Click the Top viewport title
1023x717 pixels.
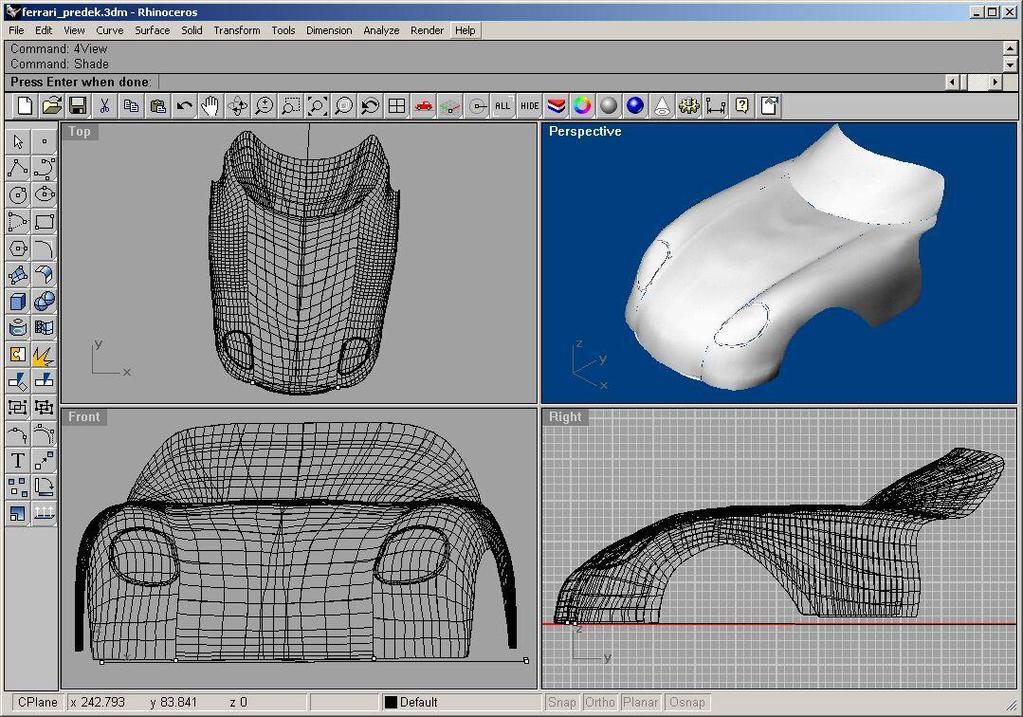[x=80, y=131]
